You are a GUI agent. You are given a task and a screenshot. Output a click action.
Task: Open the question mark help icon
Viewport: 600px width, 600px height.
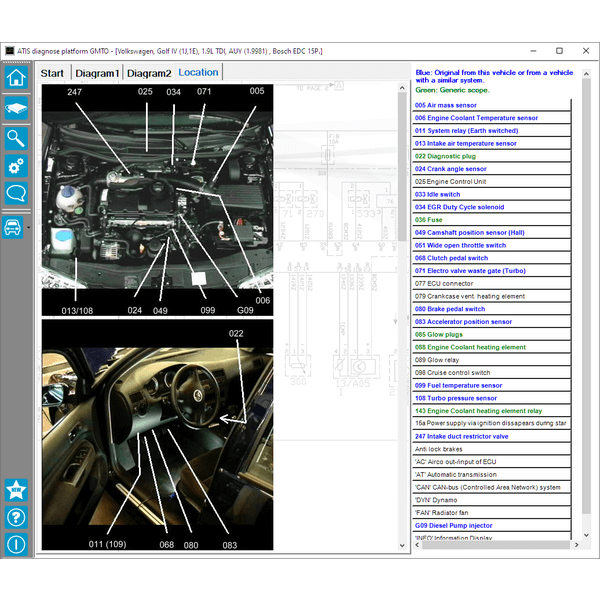[x=16, y=517]
